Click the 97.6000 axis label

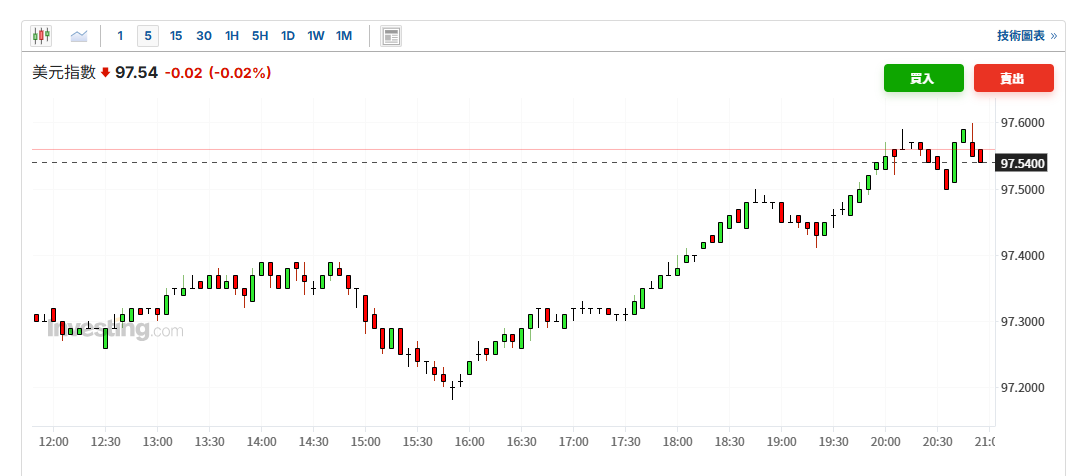click(x=1023, y=123)
